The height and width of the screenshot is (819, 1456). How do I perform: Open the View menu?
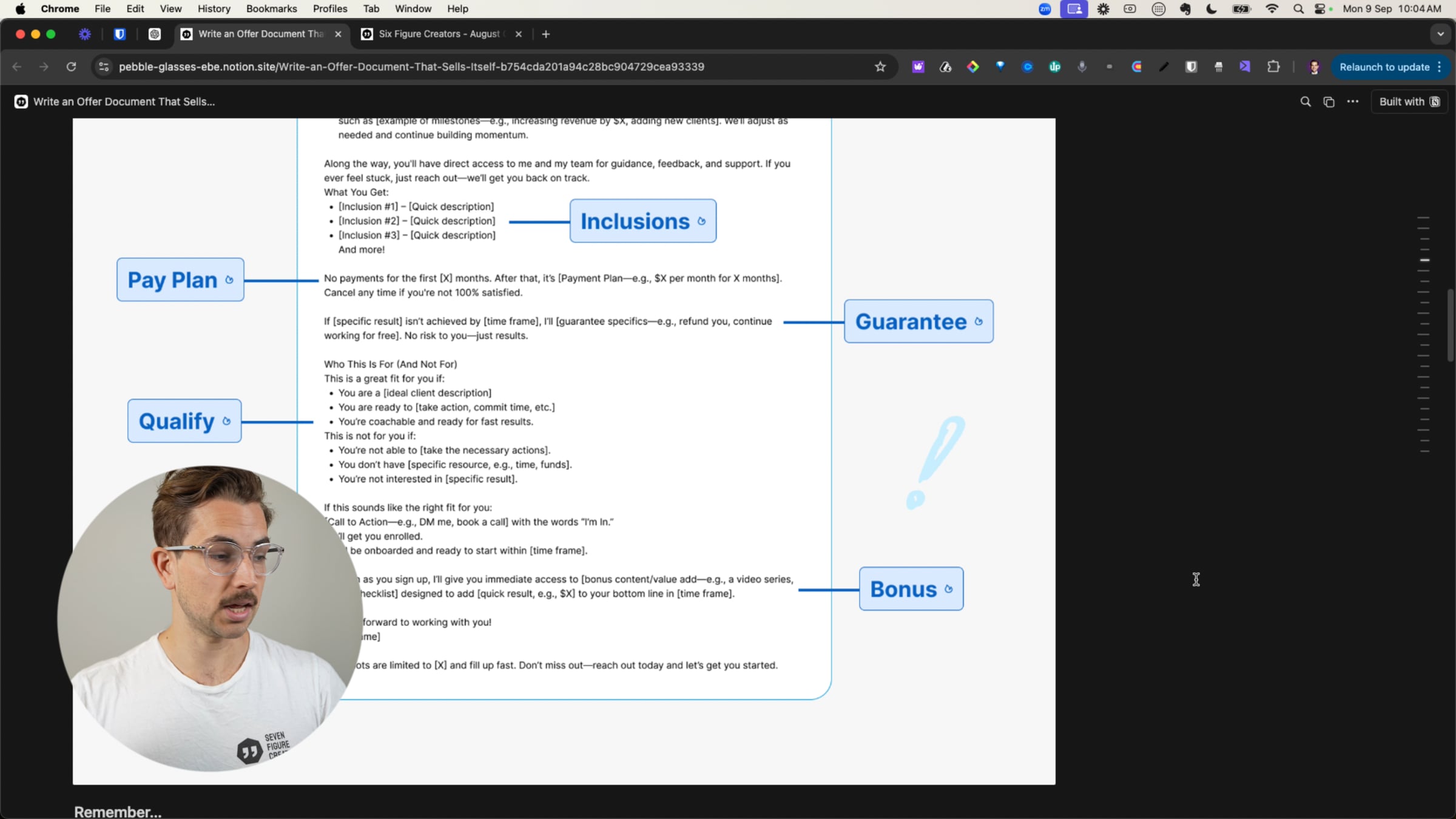tap(170, 8)
